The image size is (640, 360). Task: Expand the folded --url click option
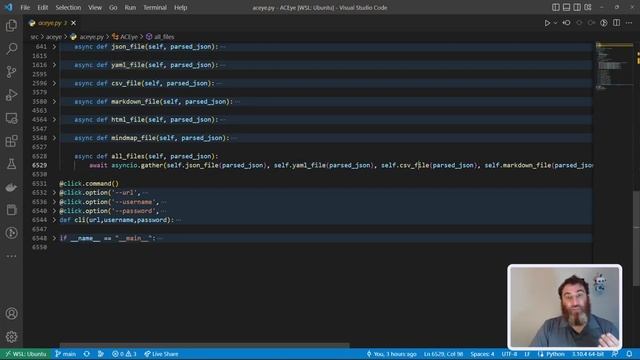click(x=54, y=193)
